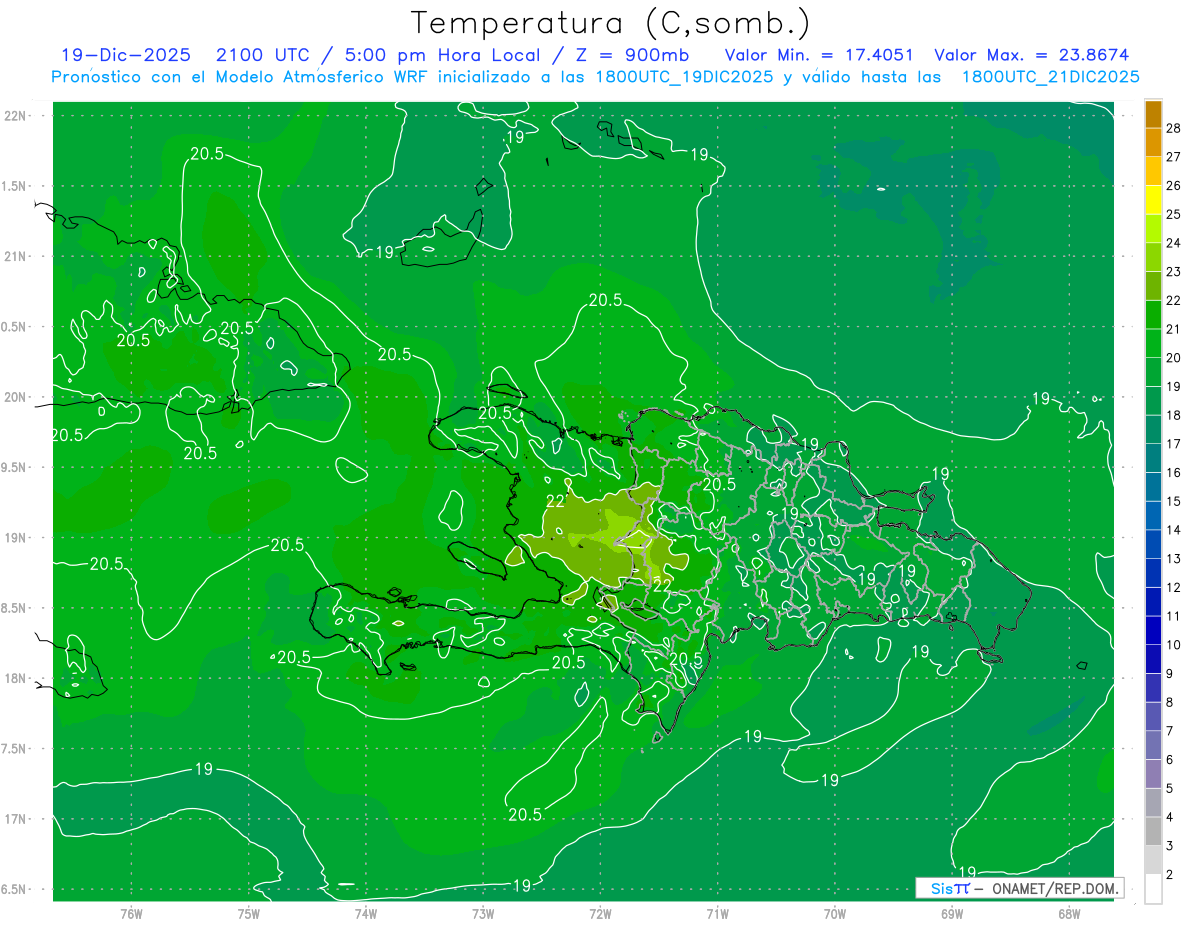Click the "73W" longitude axis label
Screen dimensions: 1200x927
tap(483, 914)
